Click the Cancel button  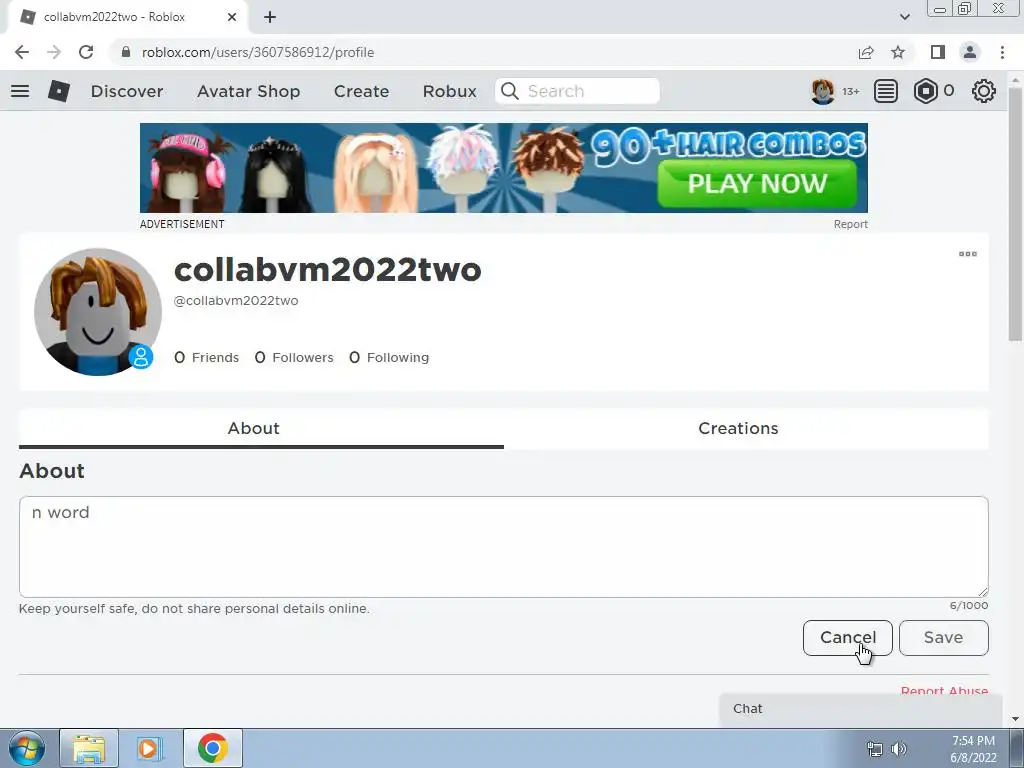[848, 637]
